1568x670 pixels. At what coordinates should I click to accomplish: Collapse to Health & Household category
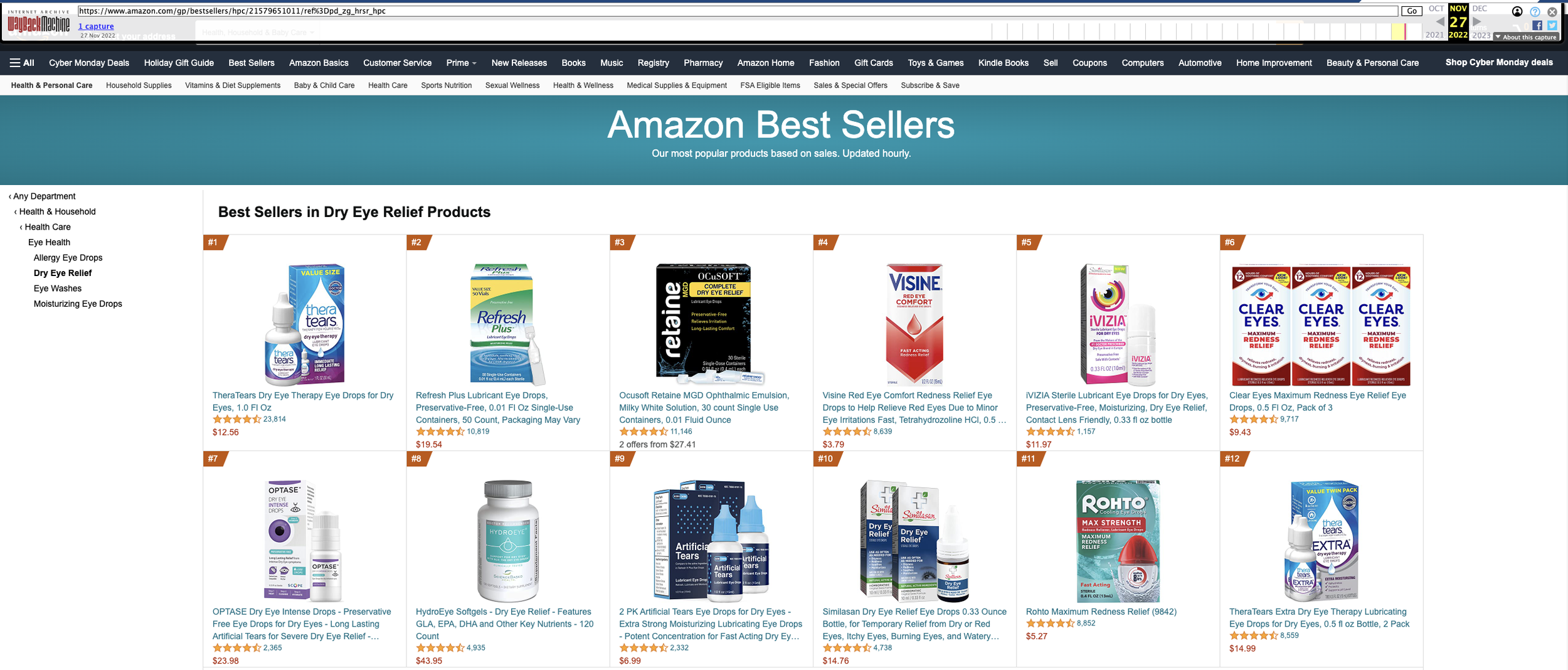[x=55, y=211]
